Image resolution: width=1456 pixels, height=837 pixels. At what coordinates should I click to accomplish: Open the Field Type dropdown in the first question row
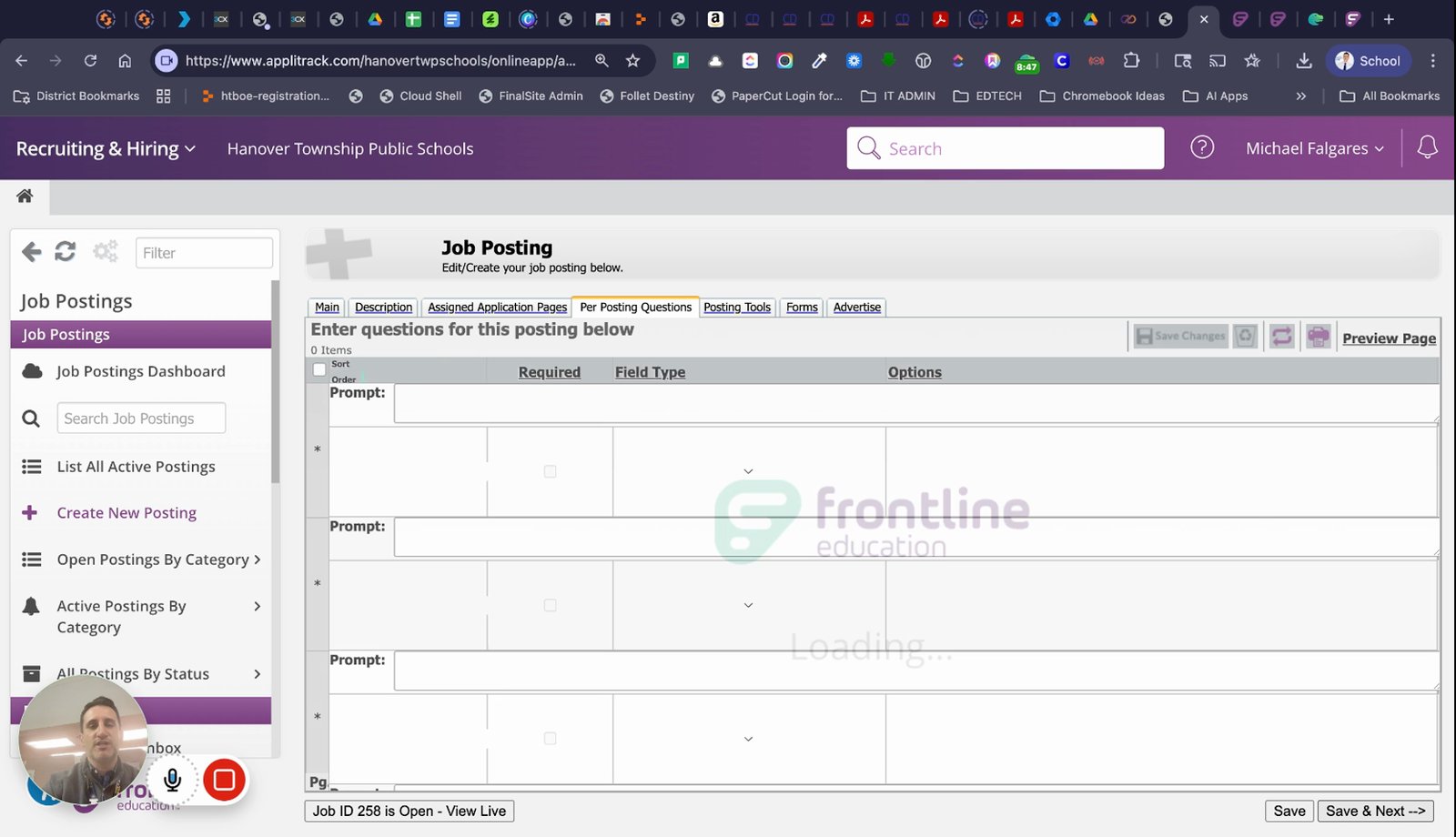pos(748,471)
